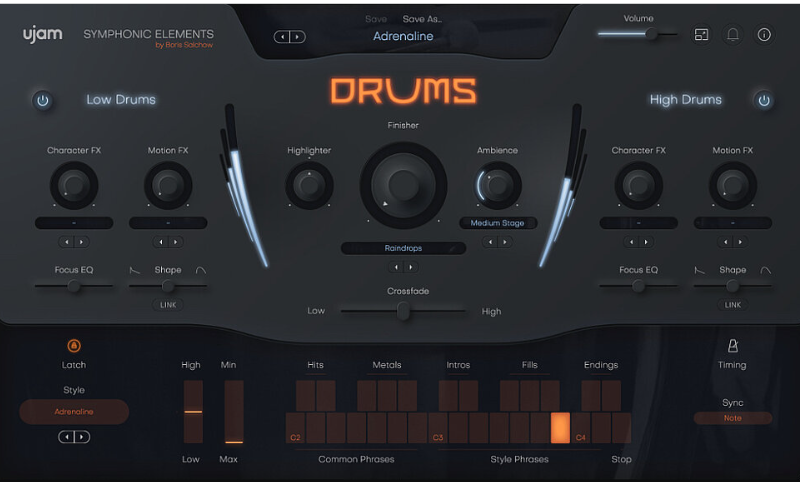Toggle the High Drums power button
The height and width of the screenshot is (482, 800).
[x=763, y=100]
